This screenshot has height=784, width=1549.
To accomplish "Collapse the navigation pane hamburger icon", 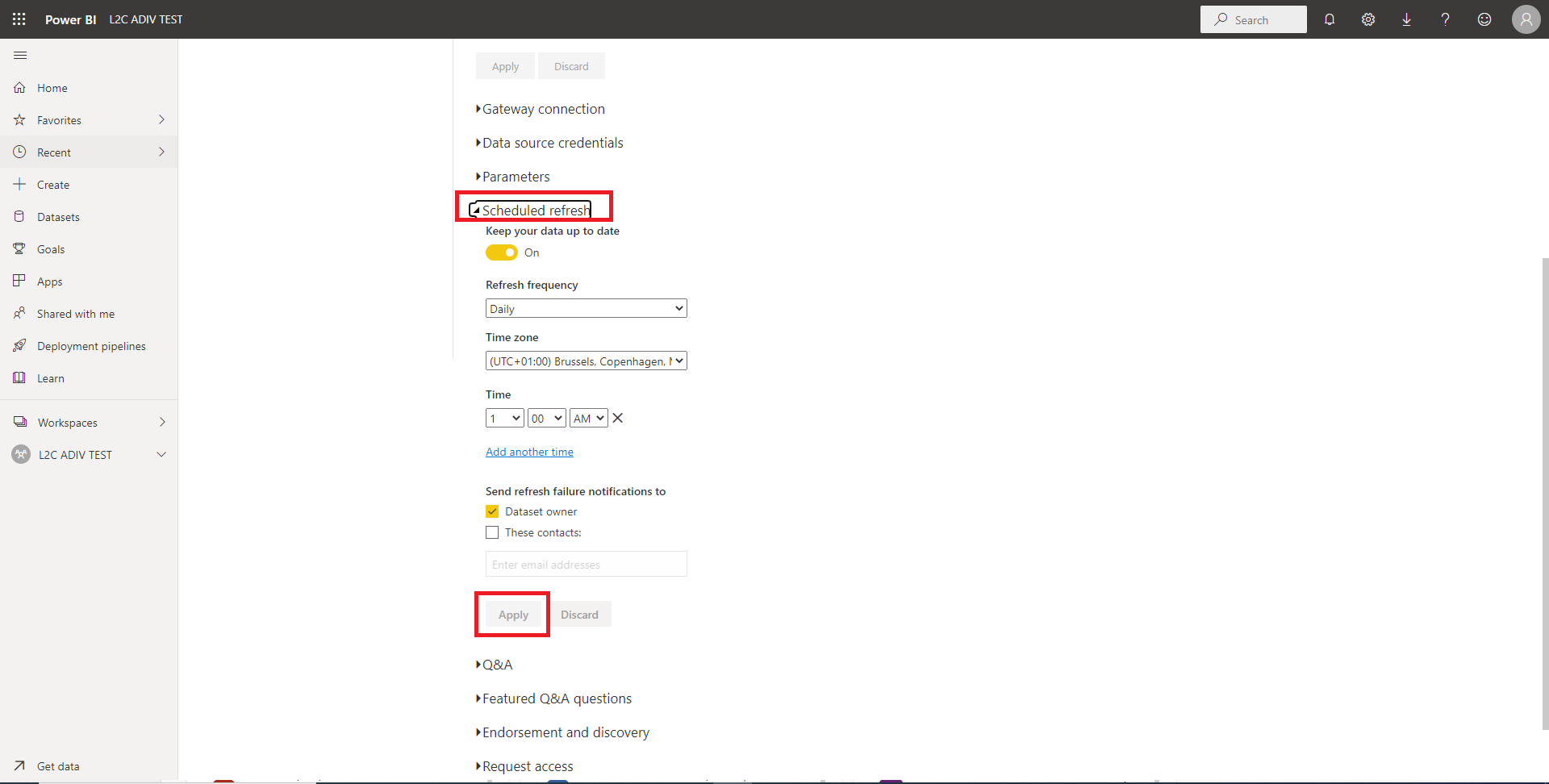I will (21, 55).
